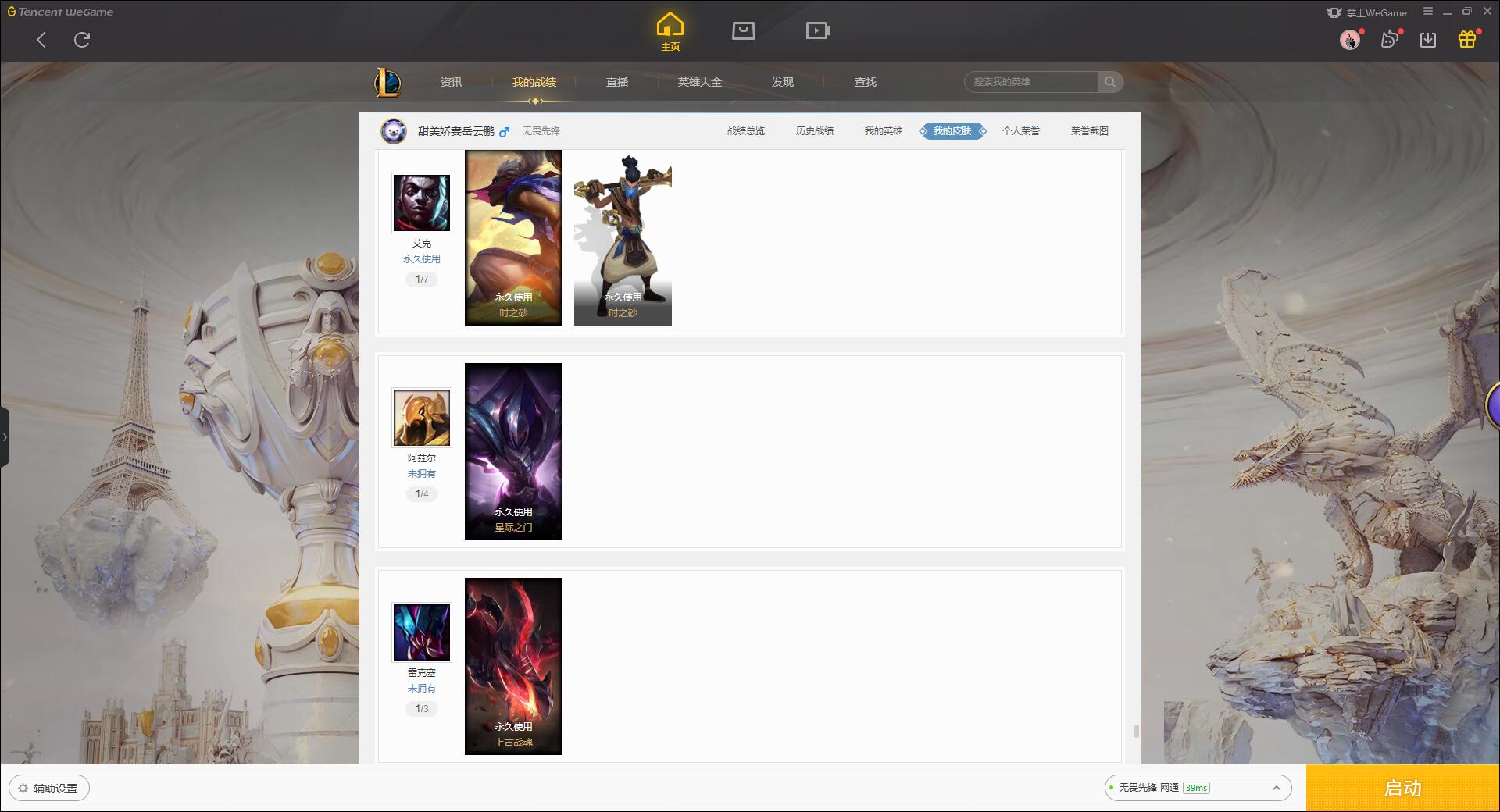The height and width of the screenshot is (812, 1500).
Task: Click the player name 甜美娇妻岳云鹏
Action: coord(456,131)
